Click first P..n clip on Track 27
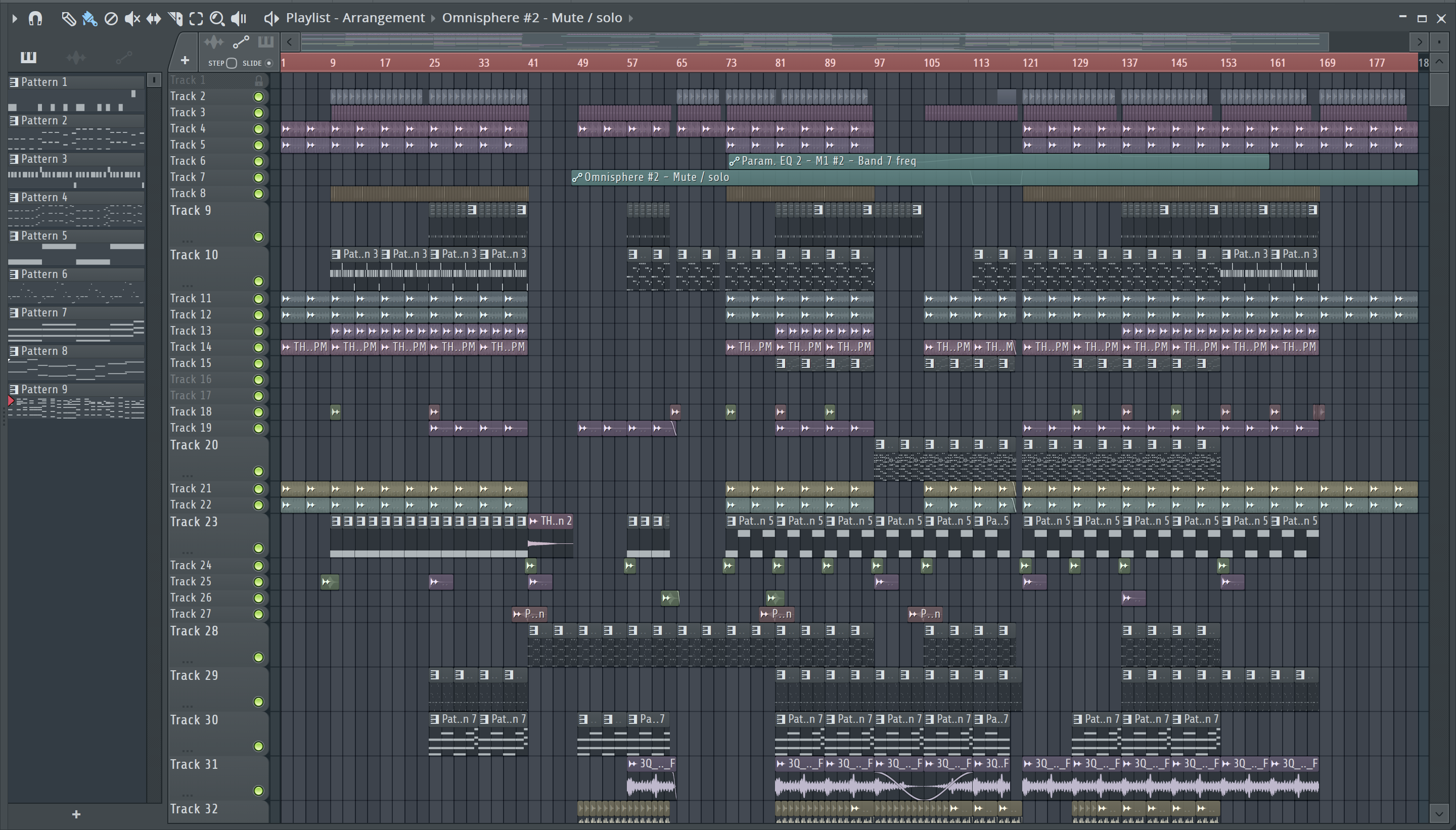Viewport: 1456px width, 830px height. coord(529,614)
